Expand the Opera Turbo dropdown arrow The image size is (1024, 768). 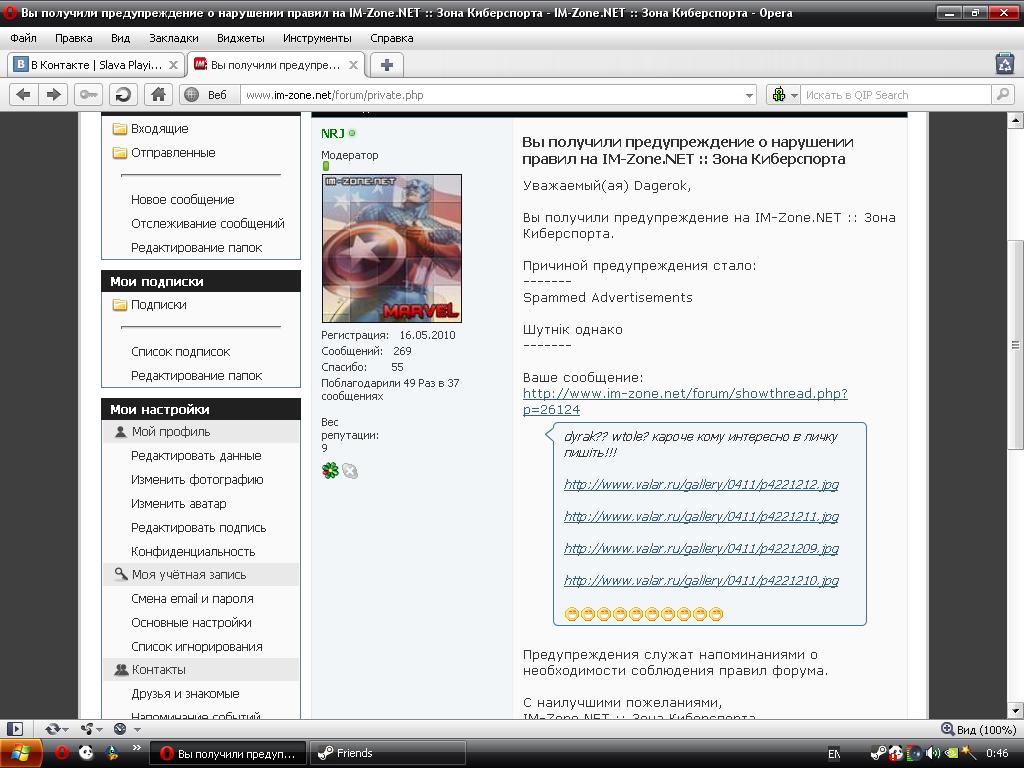tap(137, 729)
